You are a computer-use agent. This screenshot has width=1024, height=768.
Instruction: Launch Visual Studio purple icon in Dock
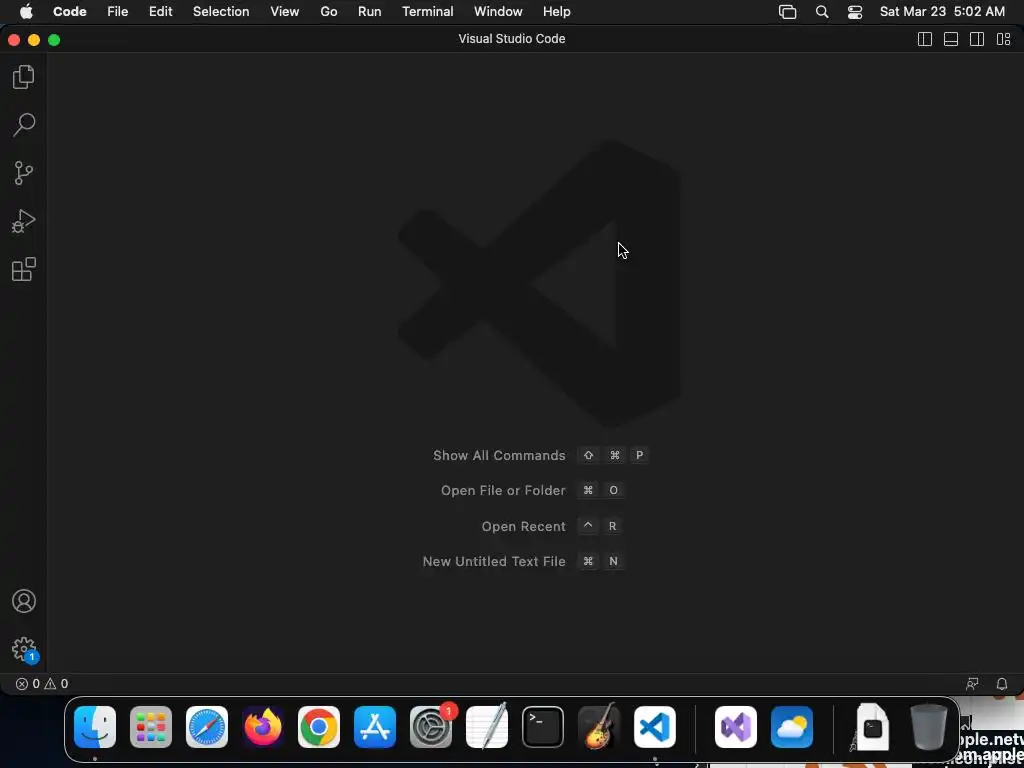(x=736, y=727)
